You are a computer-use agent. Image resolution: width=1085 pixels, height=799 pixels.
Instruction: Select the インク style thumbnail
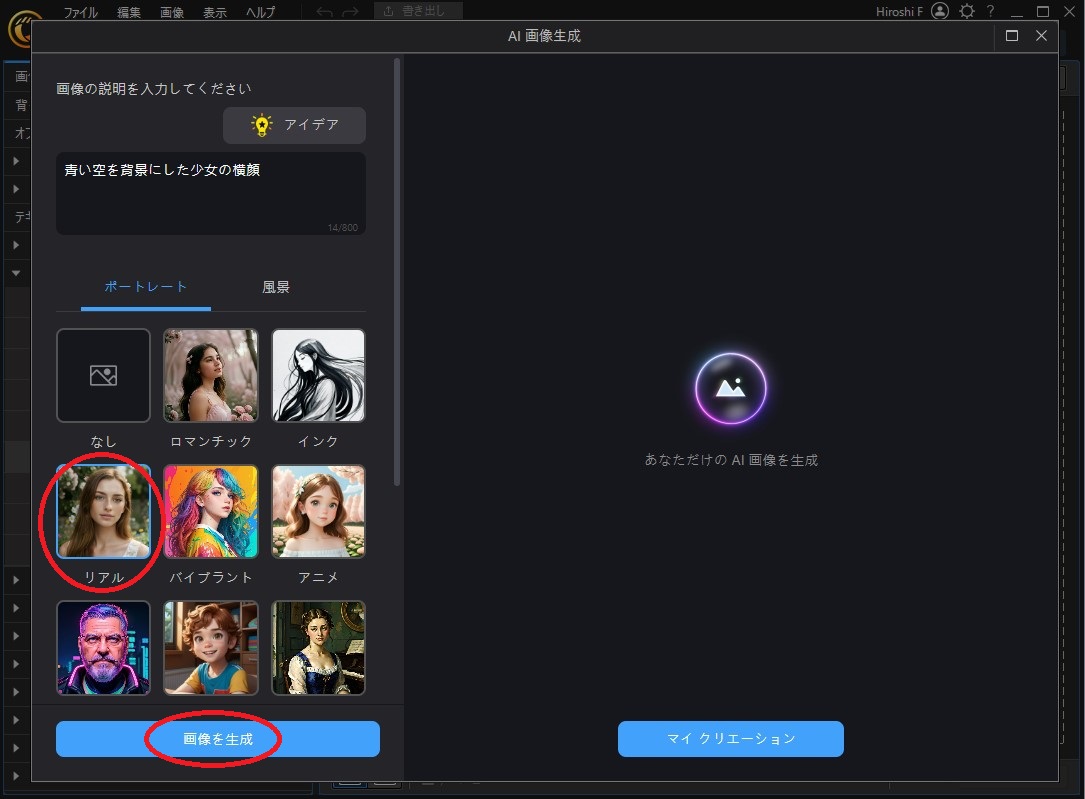(x=318, y=376)
